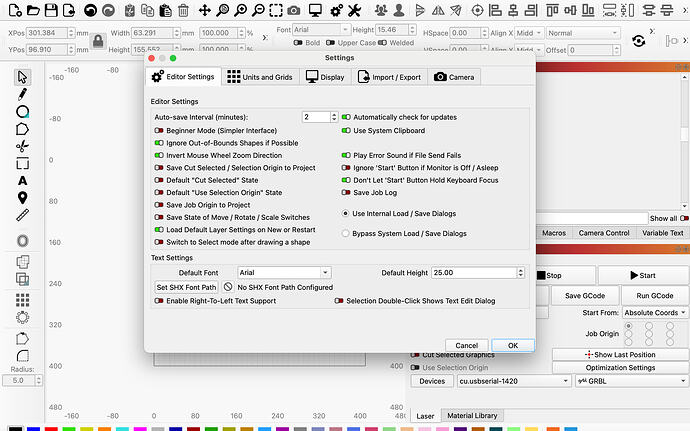Enable Beginner Mode (Simpler Interface)

point(160,131)
